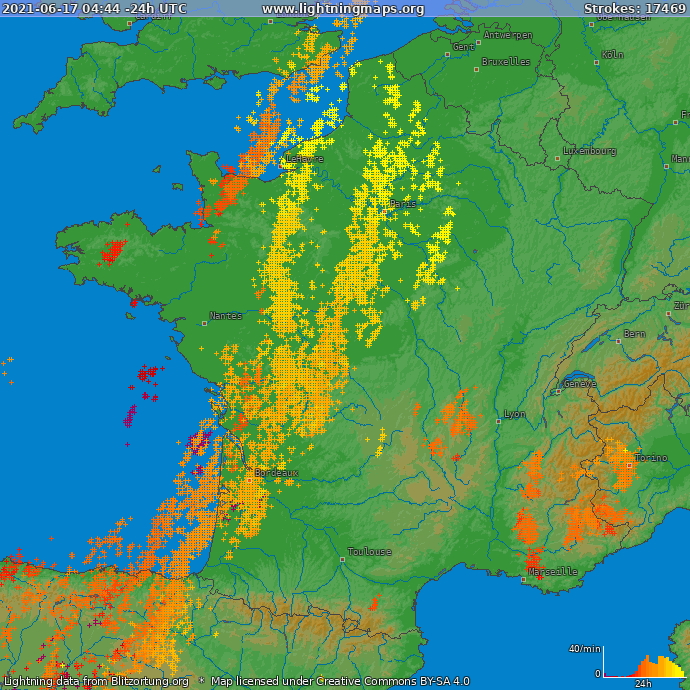690x690 pixels.
Task: Click the square marker beside Köln
Action: pos(597,62)
